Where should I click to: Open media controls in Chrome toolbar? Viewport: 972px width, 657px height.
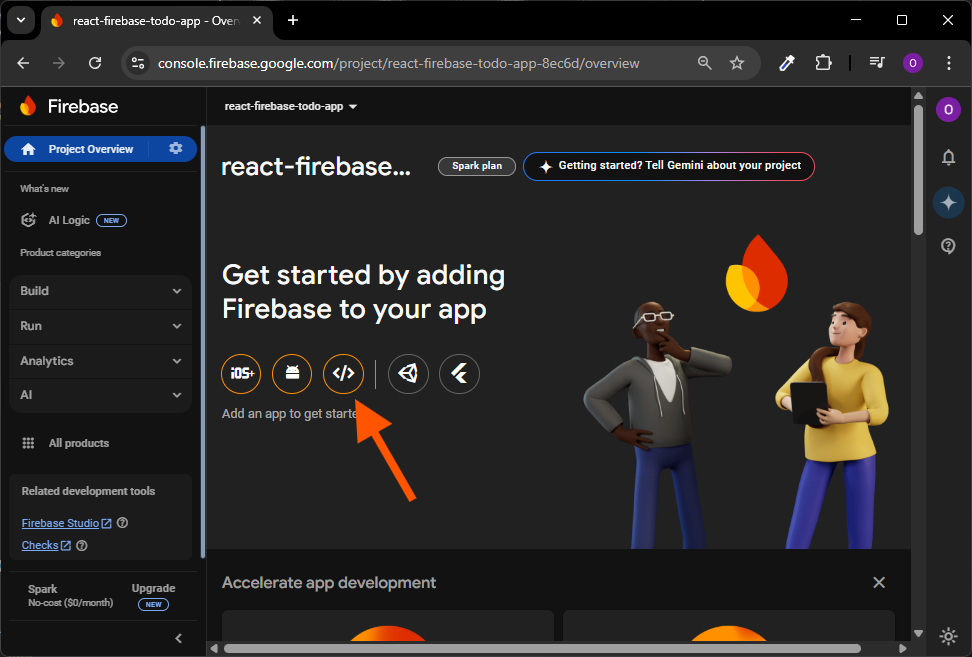point(877,63)
